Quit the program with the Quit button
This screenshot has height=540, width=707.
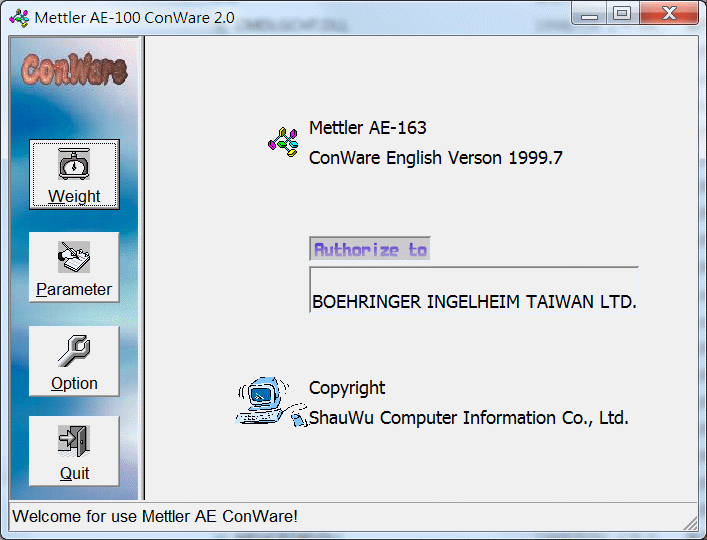[74, 451]
